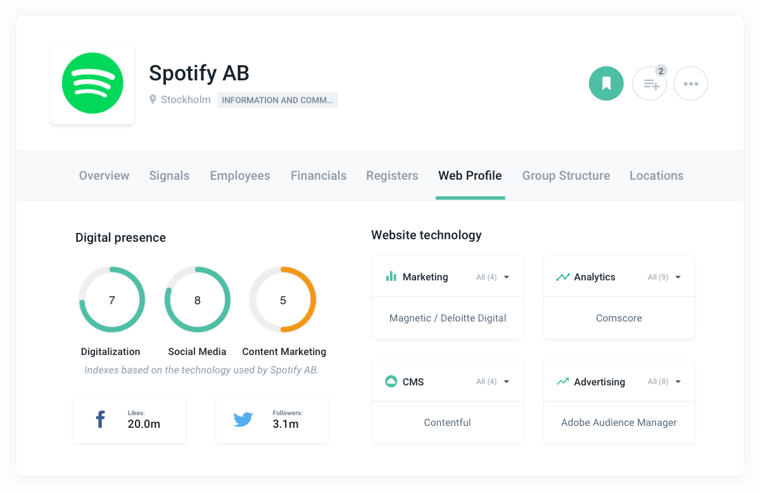The width and height of the screenshot is (760, 493).
Task: Click the Analytics trend line icon
Action: (x=563, y=277)
